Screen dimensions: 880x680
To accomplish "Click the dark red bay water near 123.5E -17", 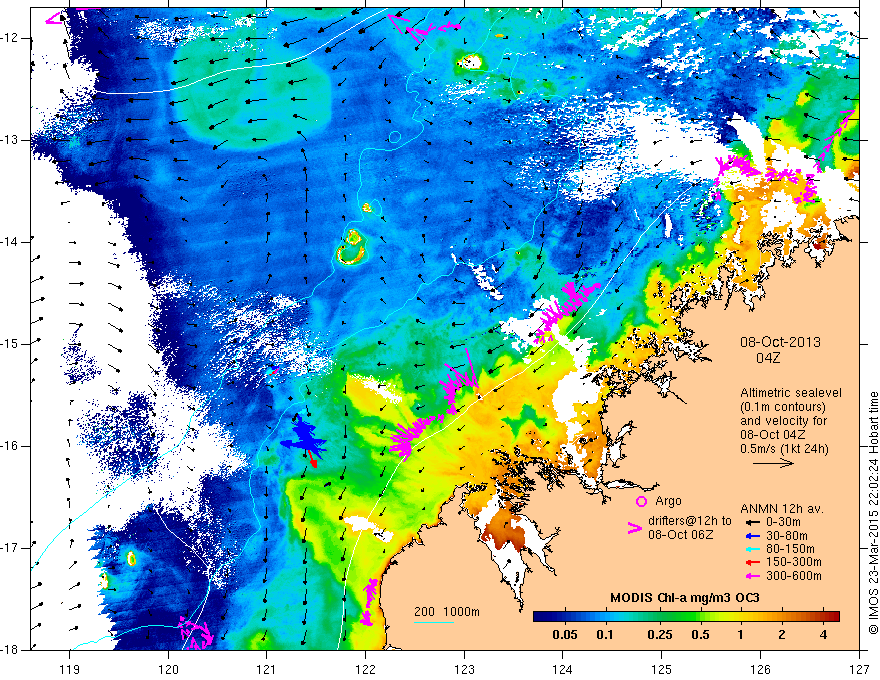I will click(x=506, y=530).
